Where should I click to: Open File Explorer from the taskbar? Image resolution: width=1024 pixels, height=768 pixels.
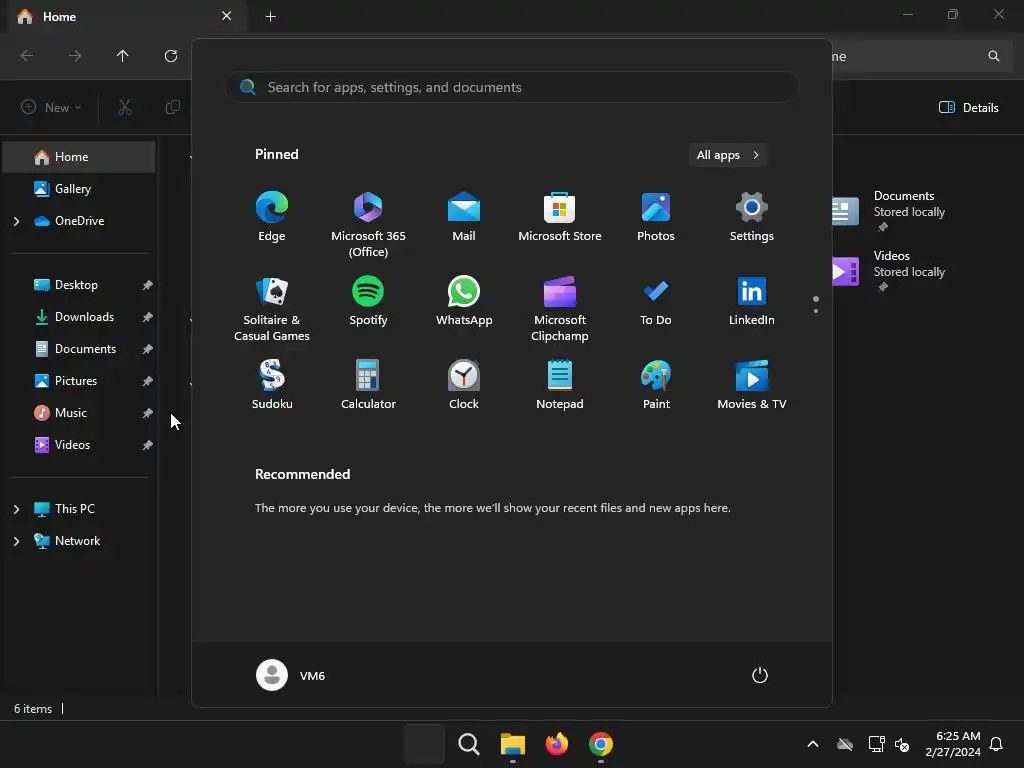(513, 744)
